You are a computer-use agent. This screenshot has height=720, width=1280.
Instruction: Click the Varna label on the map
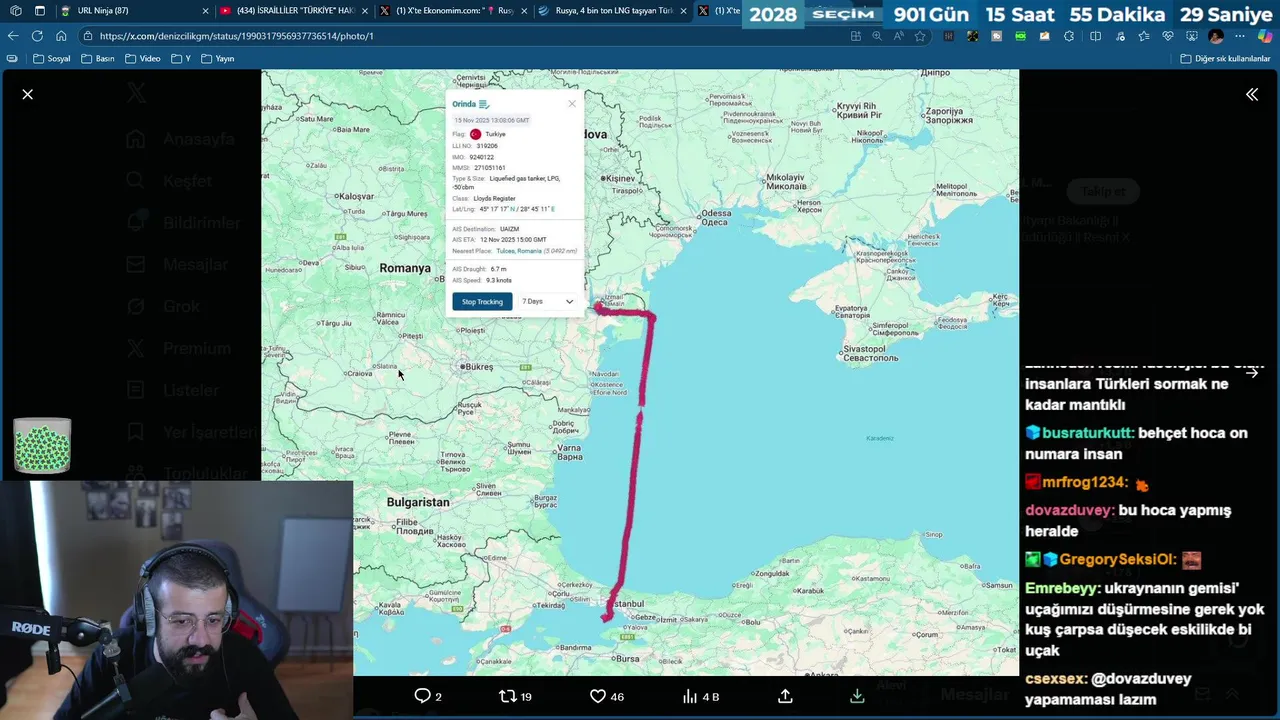tap(569, 452)
